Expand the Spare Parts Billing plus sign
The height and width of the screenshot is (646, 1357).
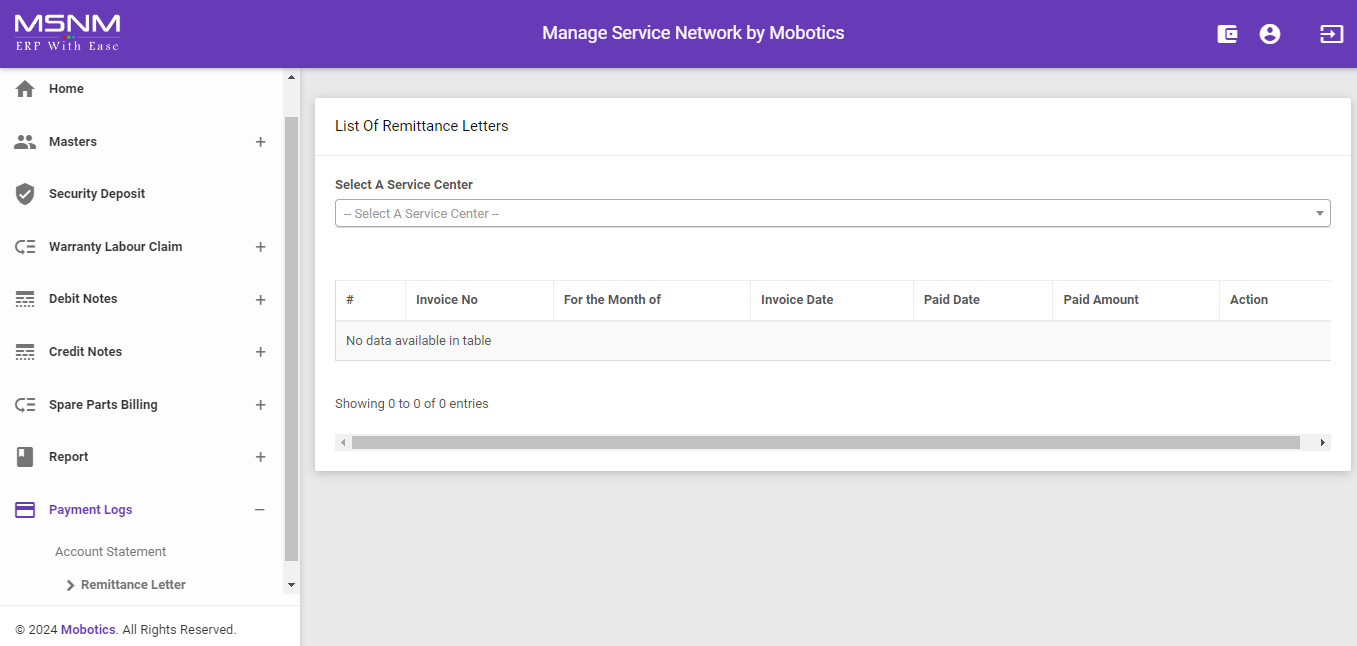point(260,405)
